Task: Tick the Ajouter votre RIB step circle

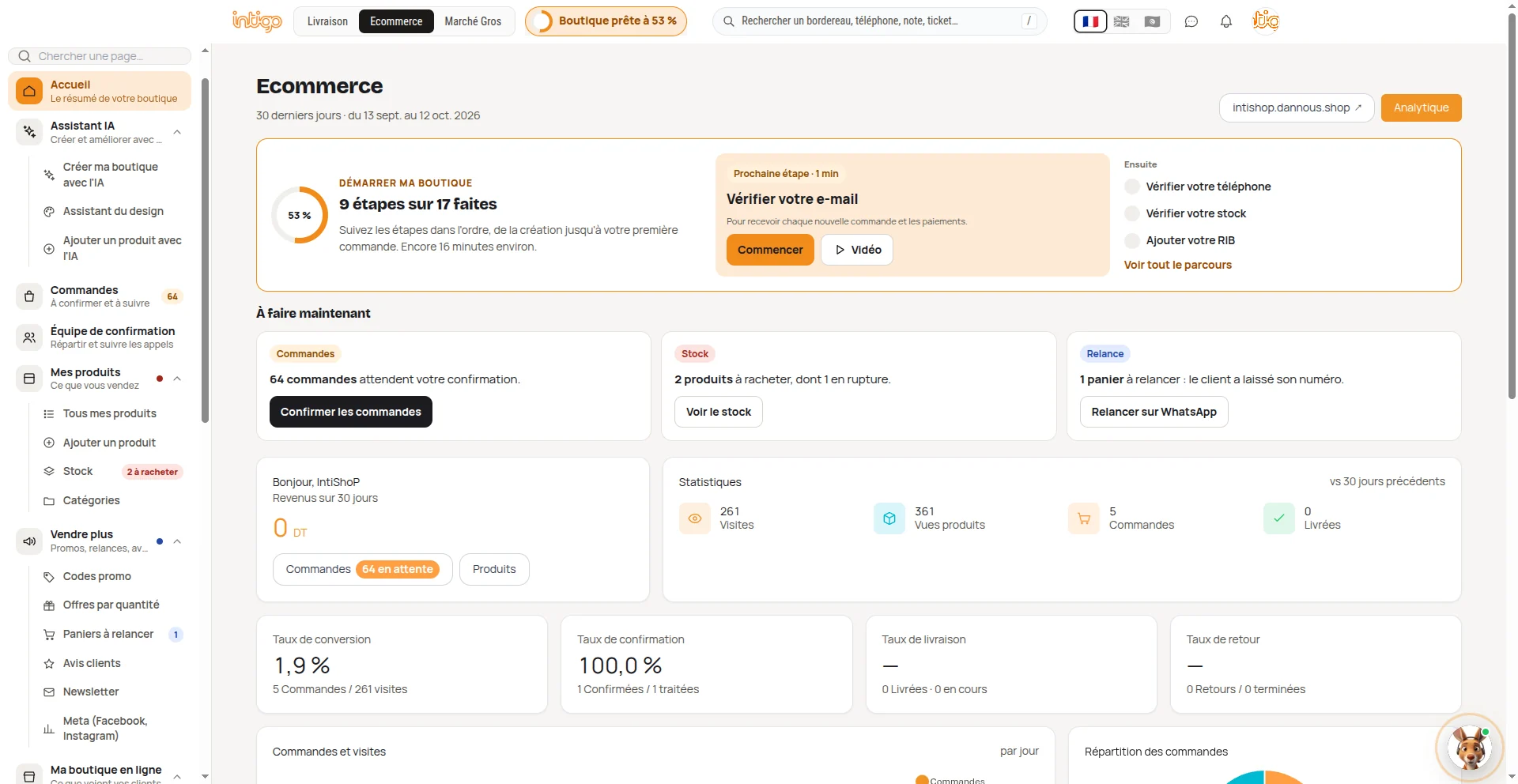Action: point(1132,240)
